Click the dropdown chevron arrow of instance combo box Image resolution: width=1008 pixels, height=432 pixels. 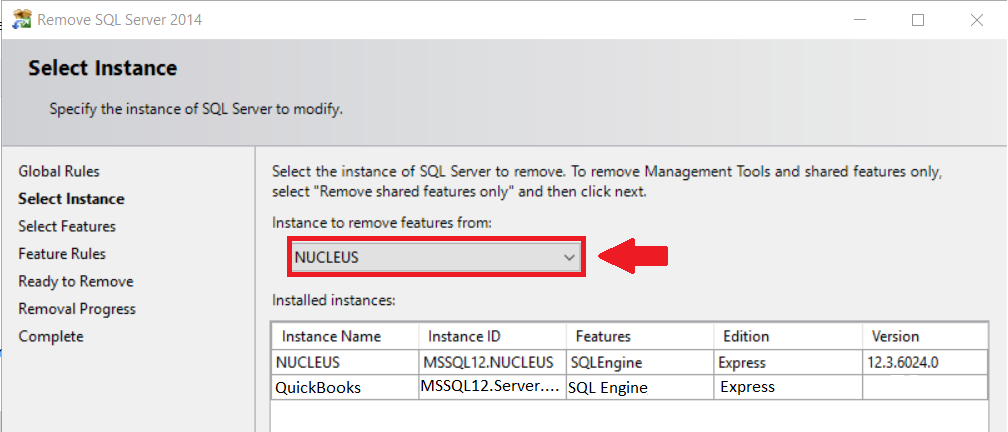(569, 257)
